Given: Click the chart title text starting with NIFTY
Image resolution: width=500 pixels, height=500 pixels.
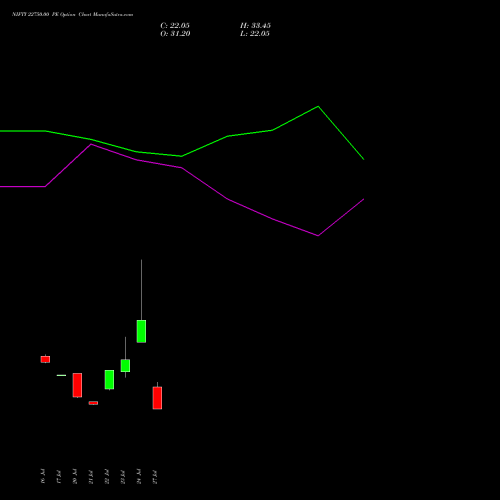Looking at the screenshot, I should 72,14.
